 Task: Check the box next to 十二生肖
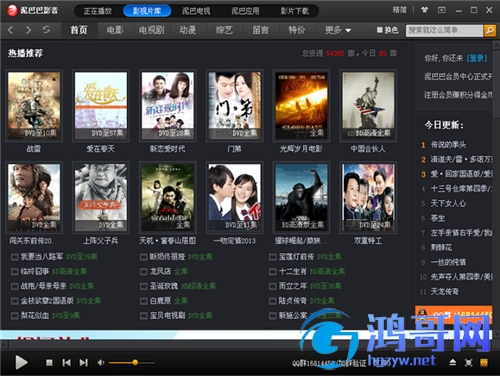[x=273, y=272]
